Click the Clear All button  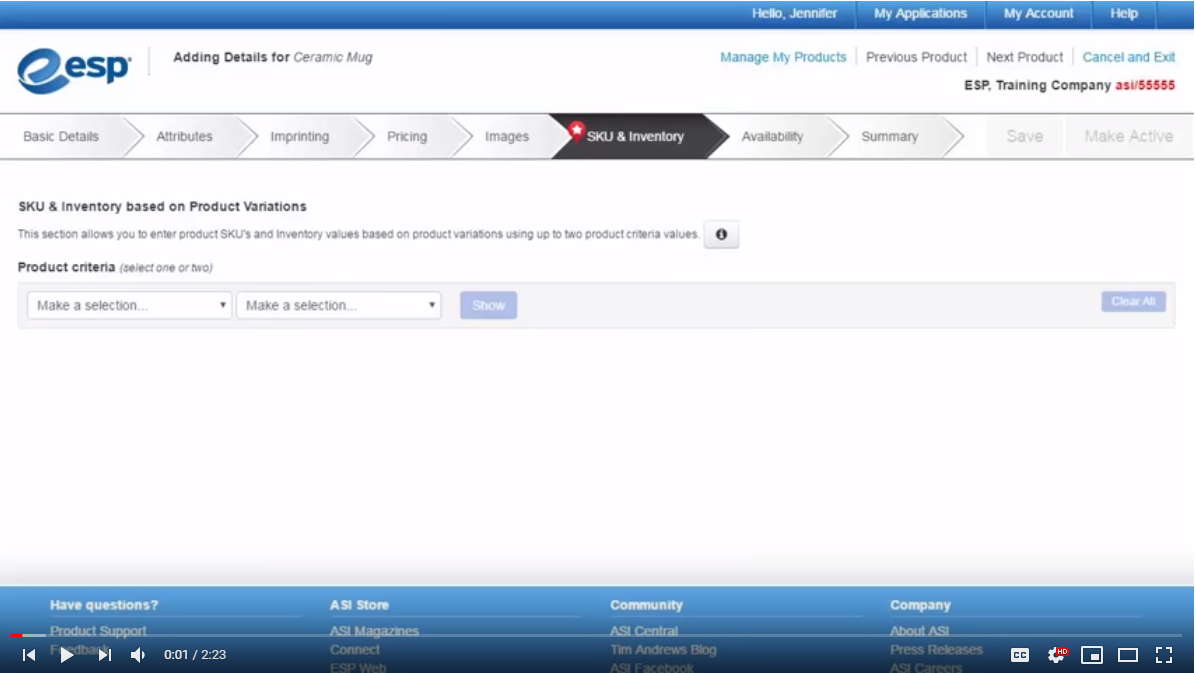click(1133, 301)
